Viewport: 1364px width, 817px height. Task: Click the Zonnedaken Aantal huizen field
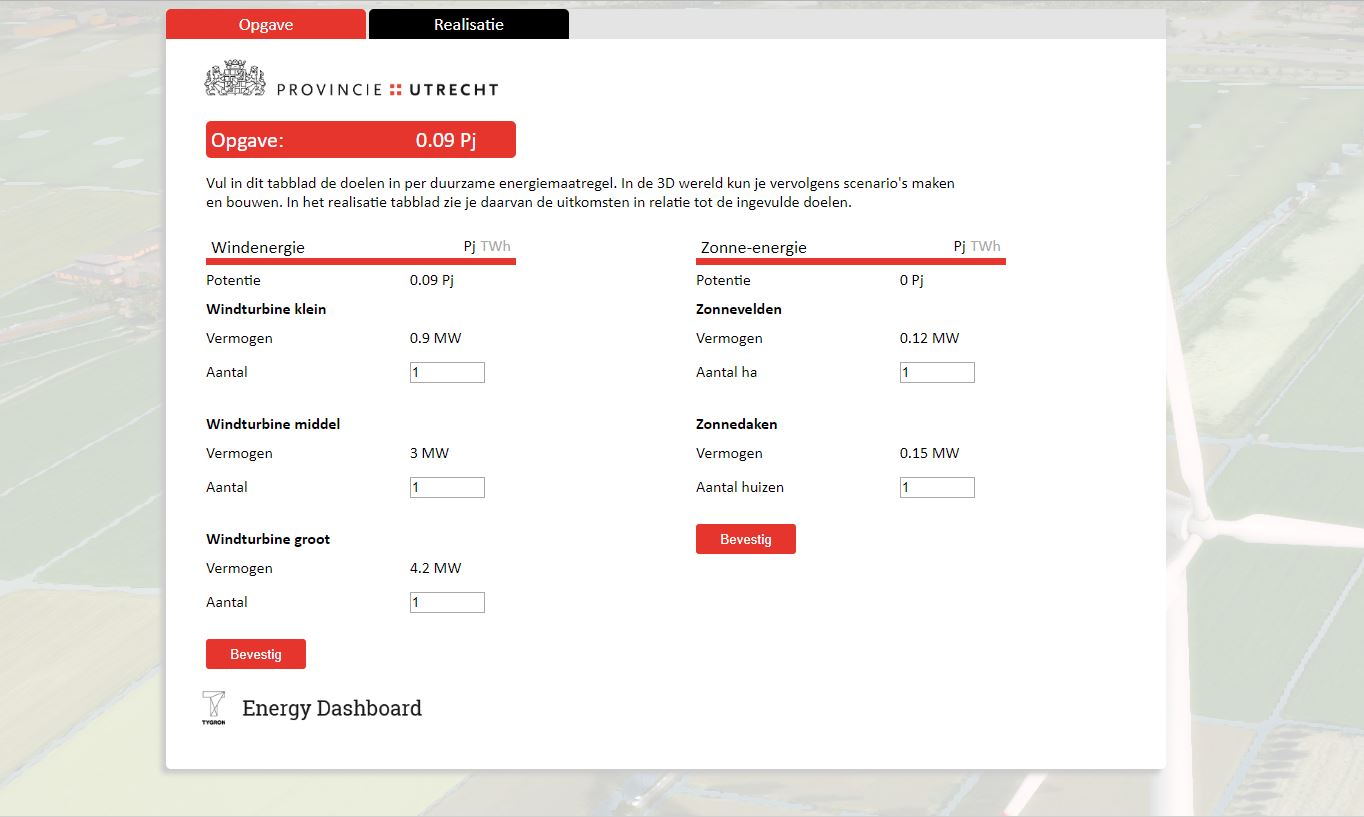[937, 487]
